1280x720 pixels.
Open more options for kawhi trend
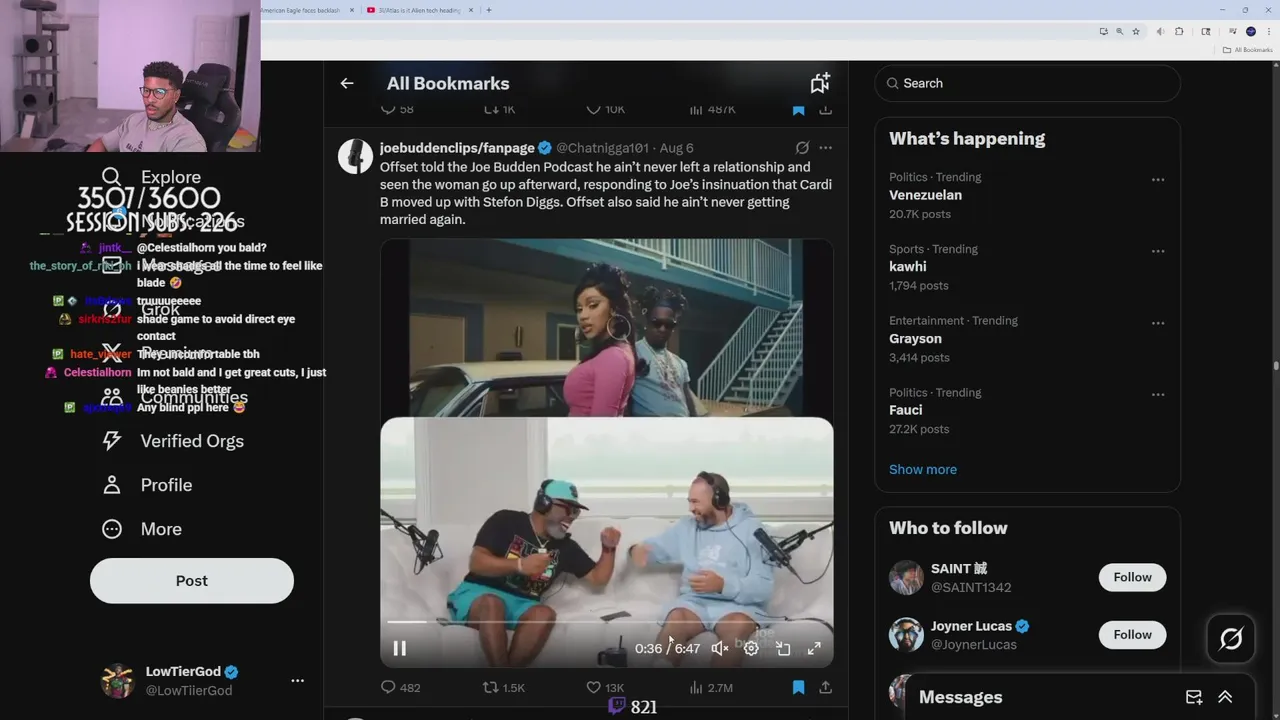(x=1157, y=251)
